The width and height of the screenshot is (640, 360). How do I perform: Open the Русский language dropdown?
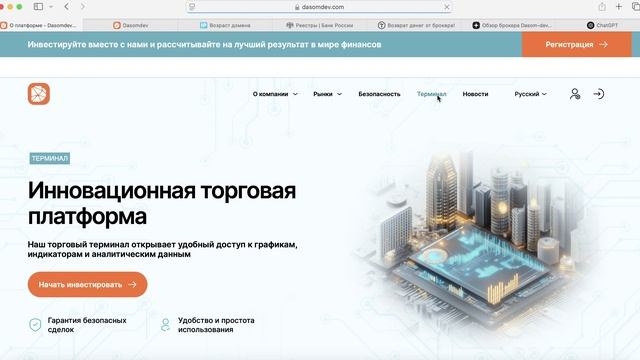pyautogui.click(x=530, y=94)
